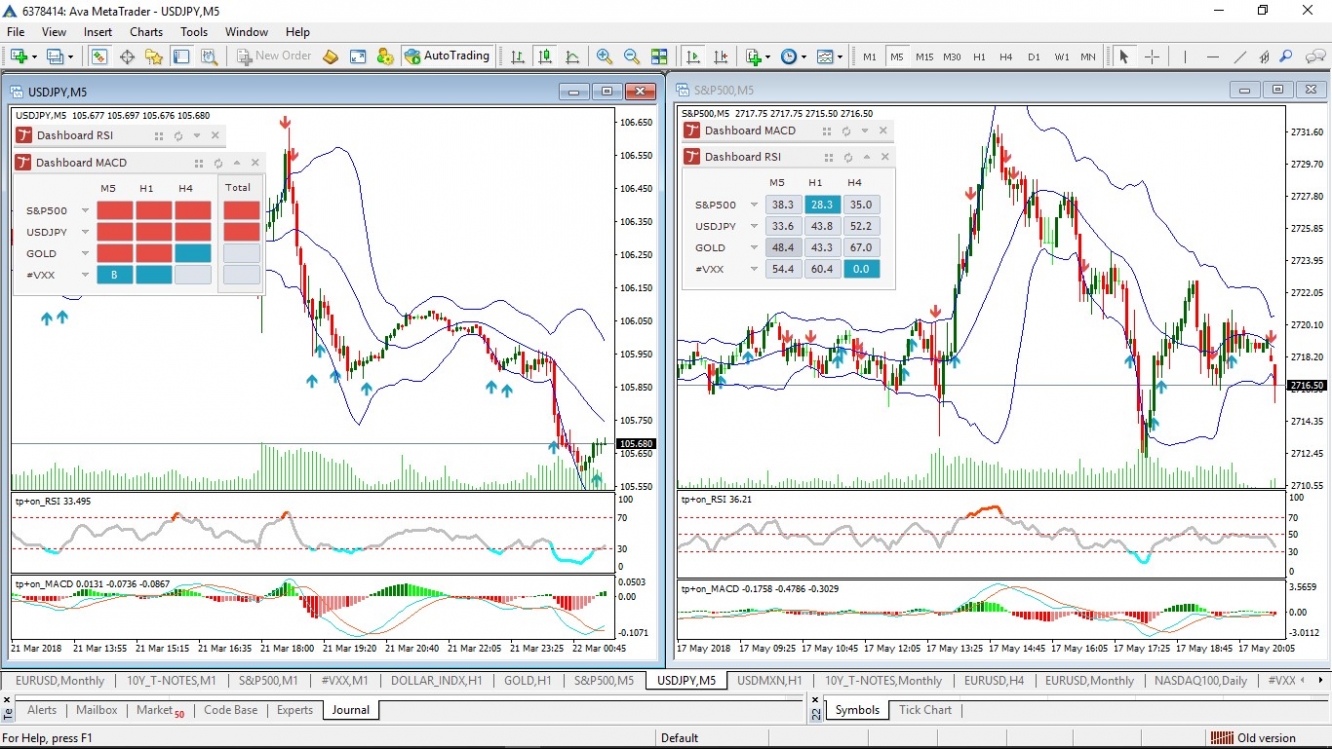1332x749 pixels.
Task: Expand USDJPY dropdown in Dashboard MACD
Action: 85,232
